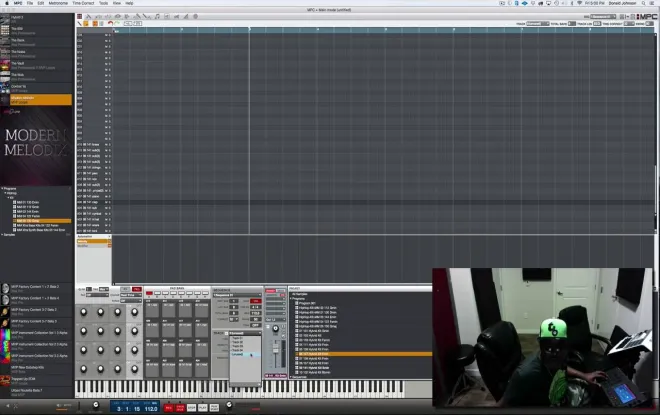Select pad bank H button

pyautogui.click(x=205, y=293)
